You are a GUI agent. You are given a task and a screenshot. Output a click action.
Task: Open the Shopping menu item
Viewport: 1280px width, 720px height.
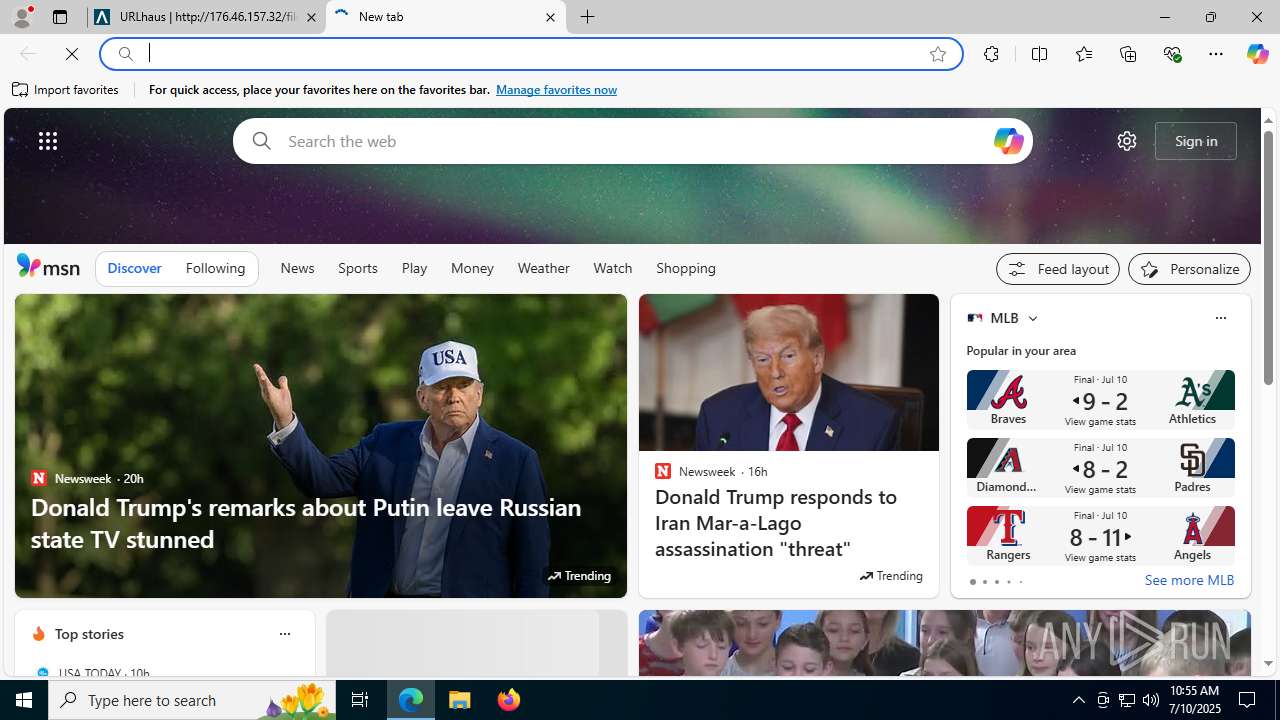click(685, 268)
